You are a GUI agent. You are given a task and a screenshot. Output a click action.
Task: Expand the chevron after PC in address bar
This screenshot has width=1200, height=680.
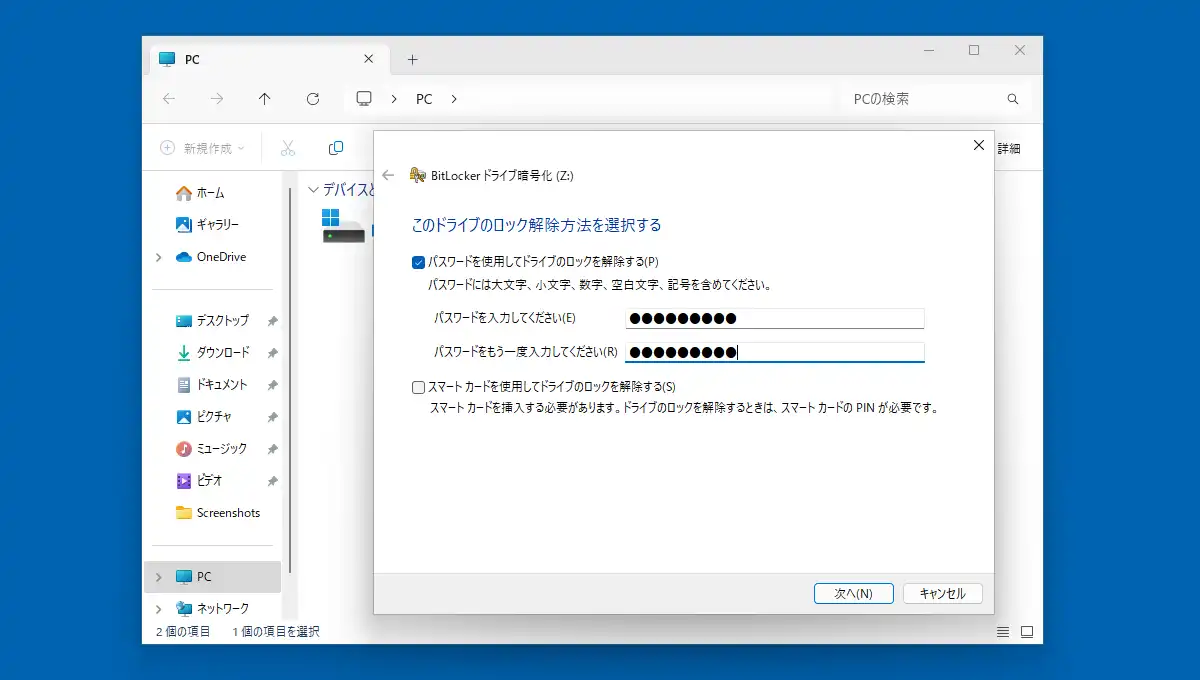tap(454, 99)
